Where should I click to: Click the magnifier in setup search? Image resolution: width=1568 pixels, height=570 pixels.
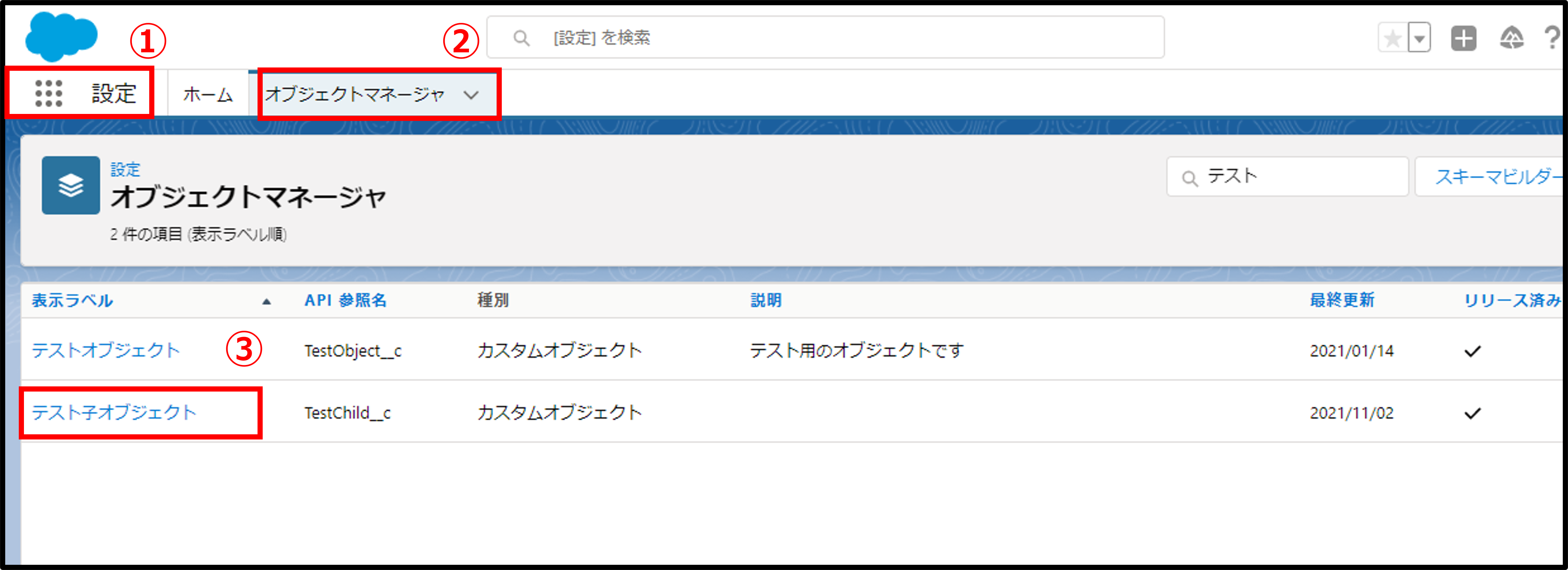pyautogui.click(x=521, y=38)
